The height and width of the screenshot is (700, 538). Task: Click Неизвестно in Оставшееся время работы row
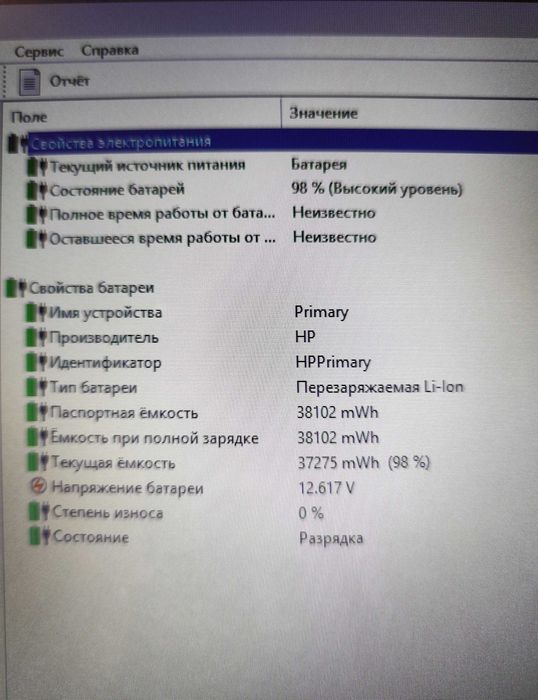(334, 237)
